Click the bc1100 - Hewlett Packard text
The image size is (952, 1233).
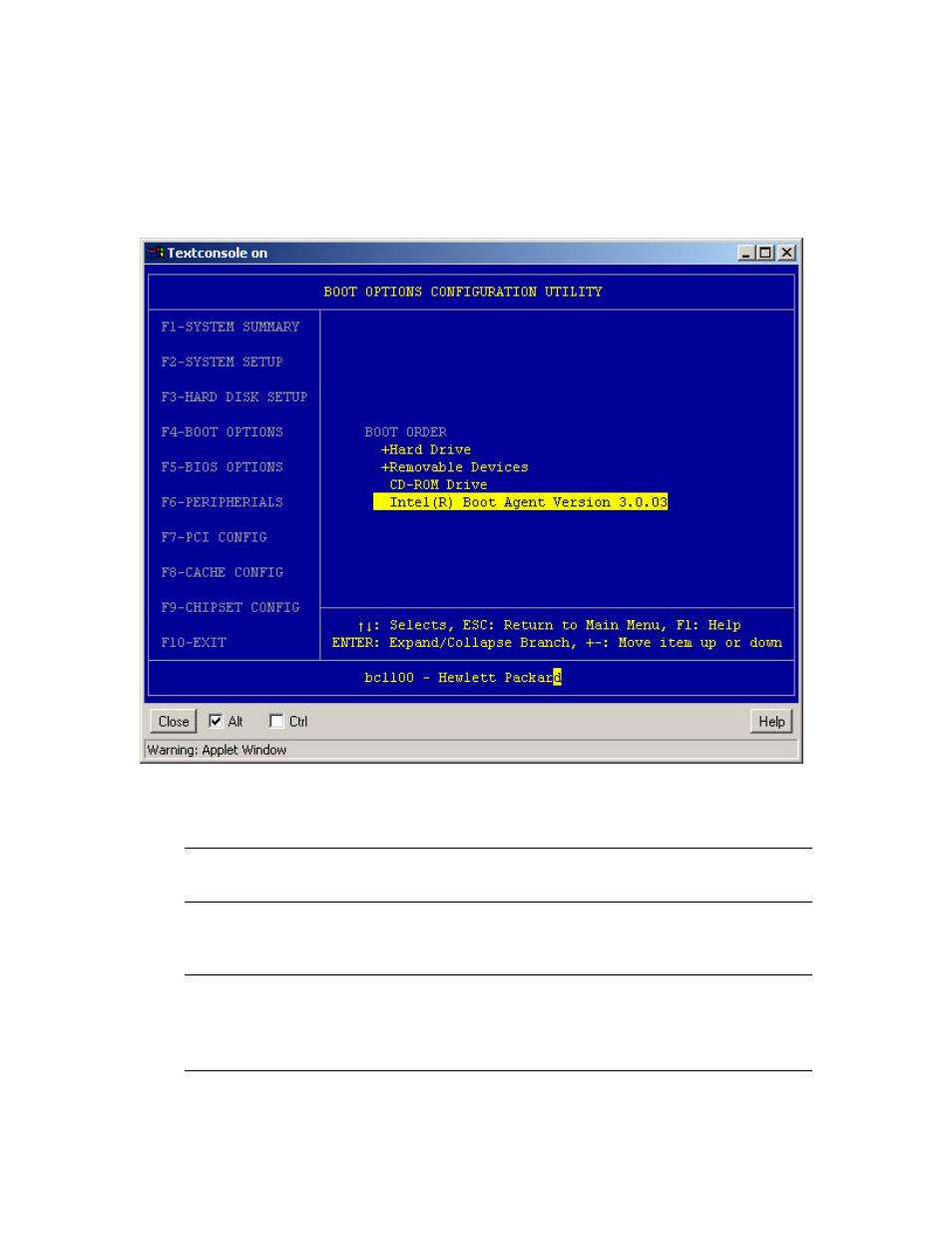click(x=463, y=678)
